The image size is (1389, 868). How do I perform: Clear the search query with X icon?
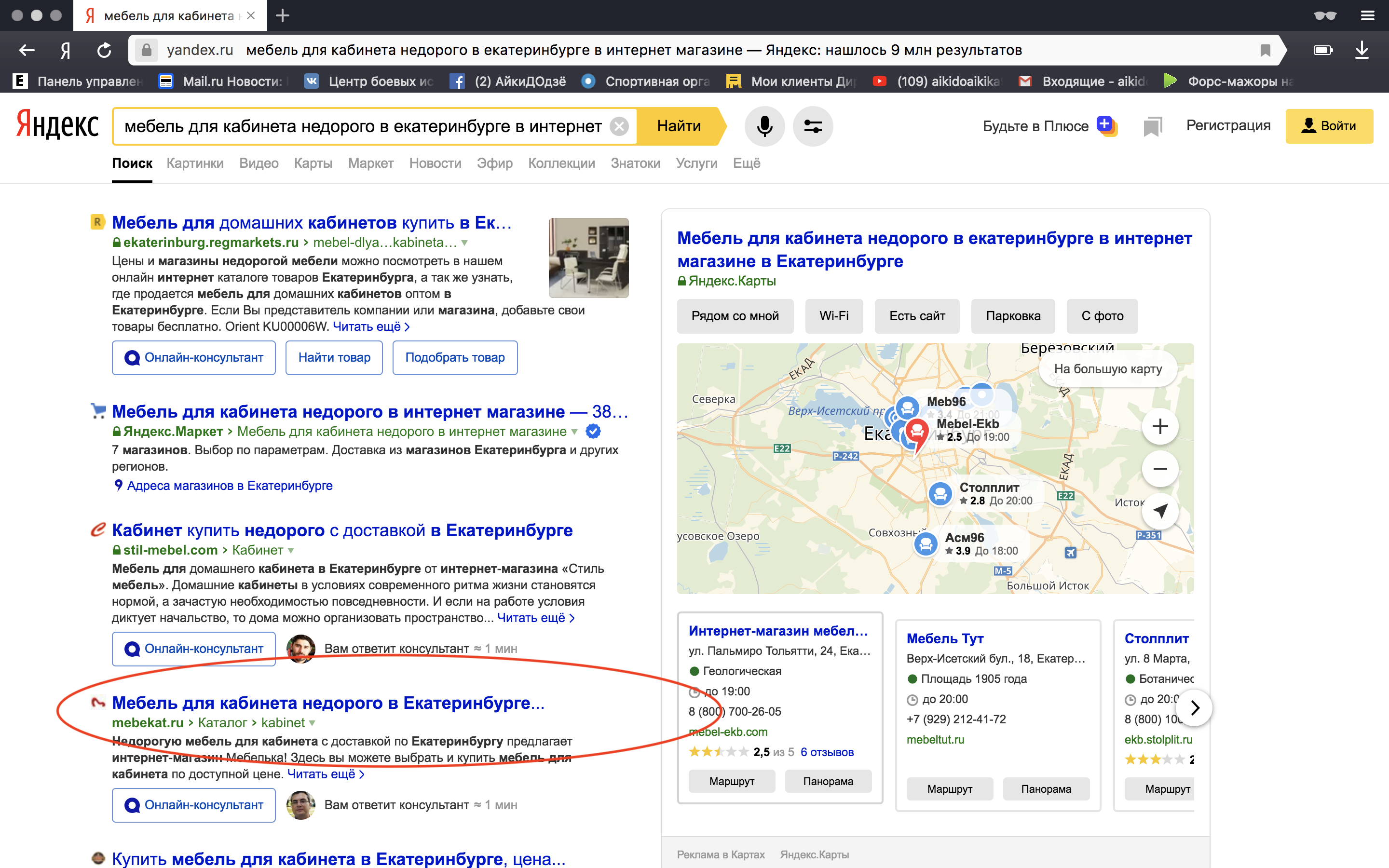click(x=619, y=126)
